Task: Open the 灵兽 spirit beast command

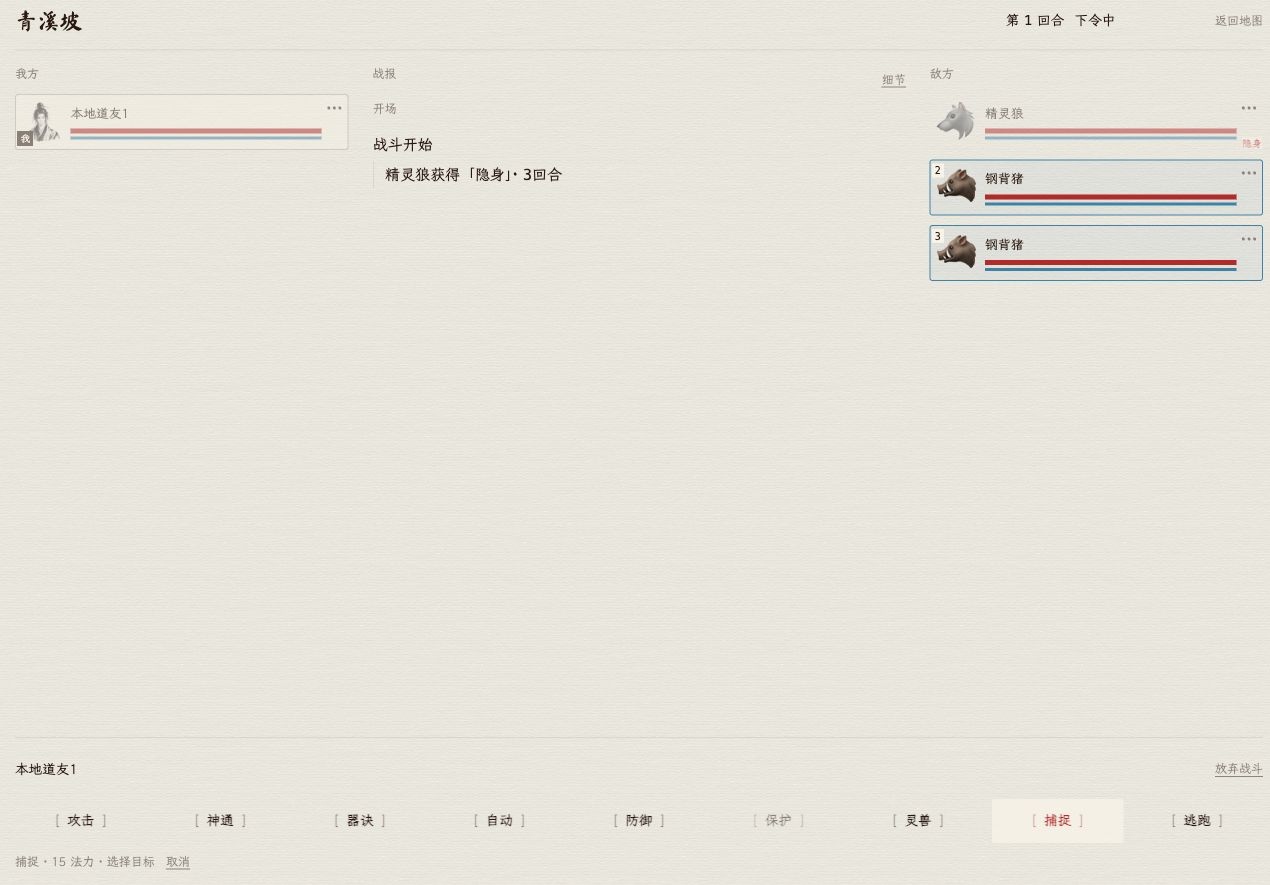Action: (918, 820)
